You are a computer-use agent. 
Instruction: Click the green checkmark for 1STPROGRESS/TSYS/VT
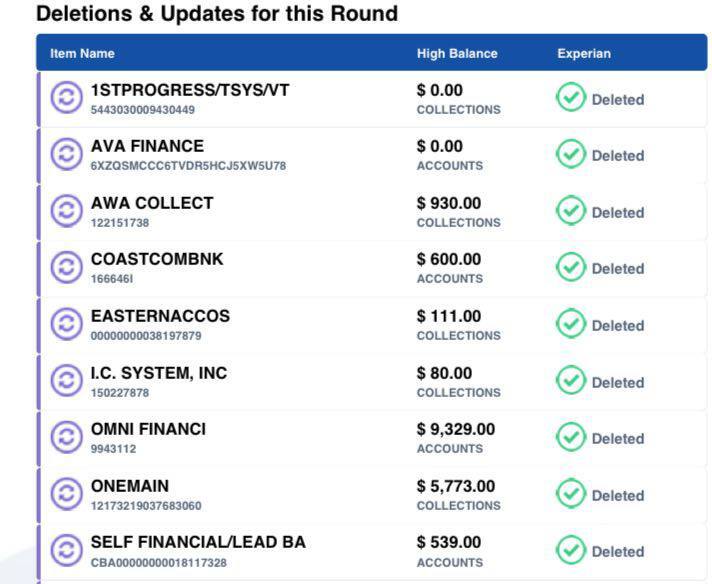571,99
